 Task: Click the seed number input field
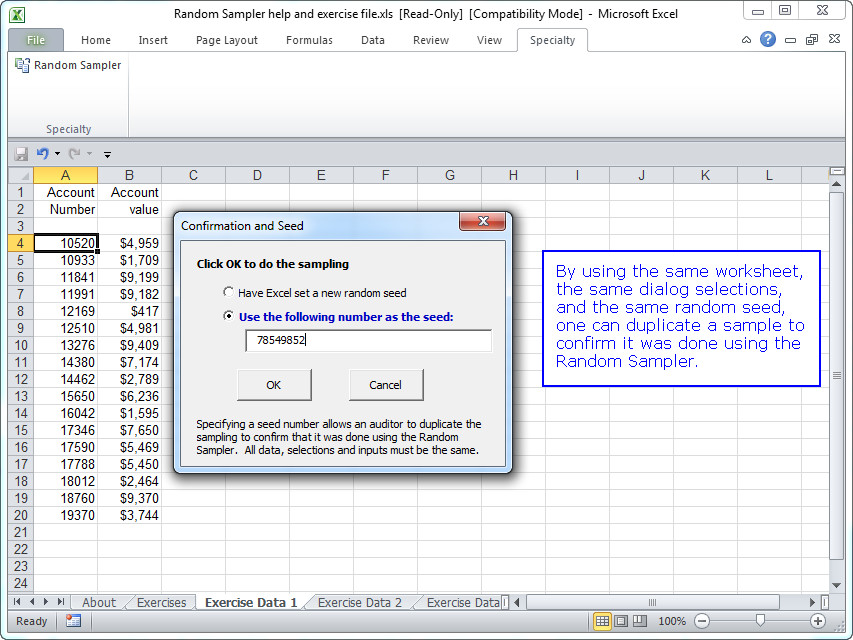(368, 341)
